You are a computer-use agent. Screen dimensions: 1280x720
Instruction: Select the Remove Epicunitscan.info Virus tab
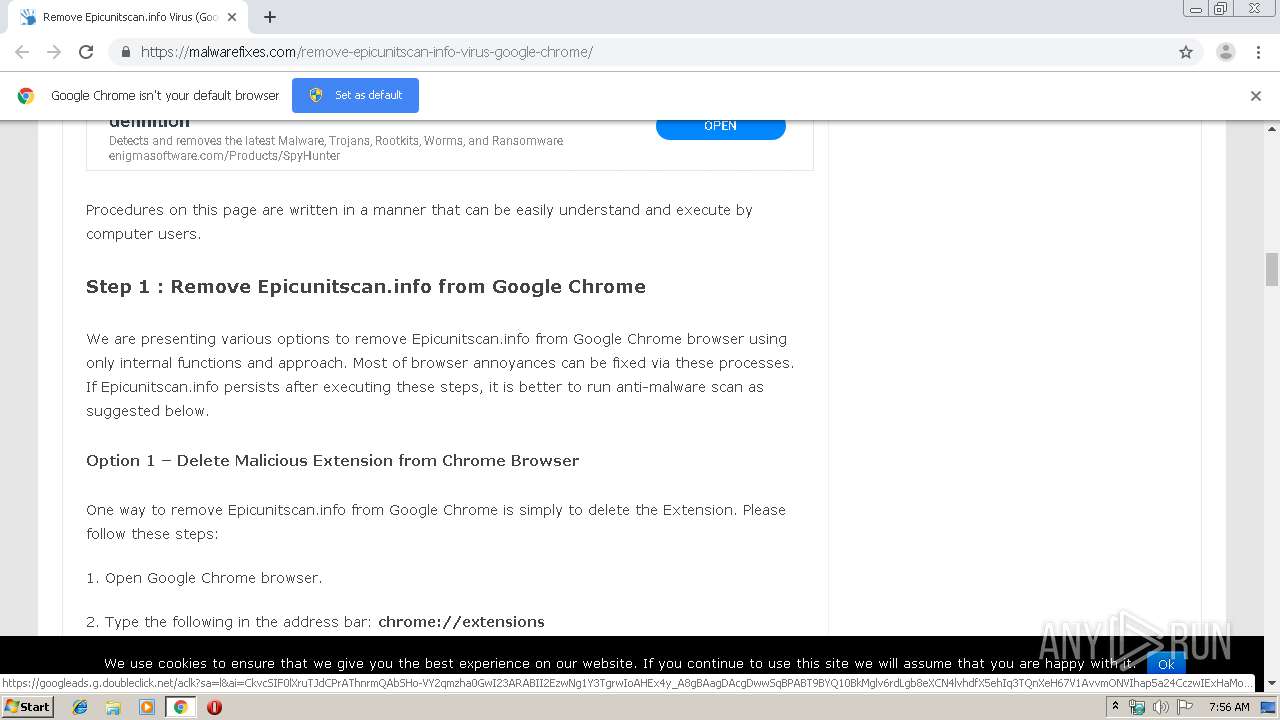click(126, 17)
